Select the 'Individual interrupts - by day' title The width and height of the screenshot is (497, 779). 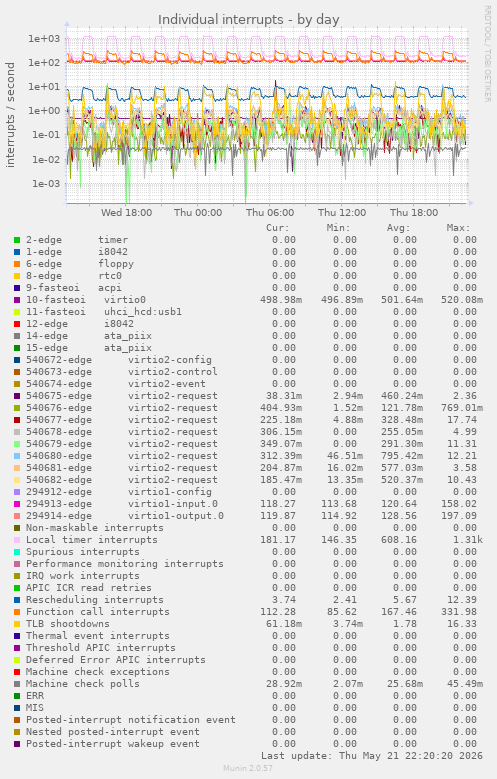point(248,20)
